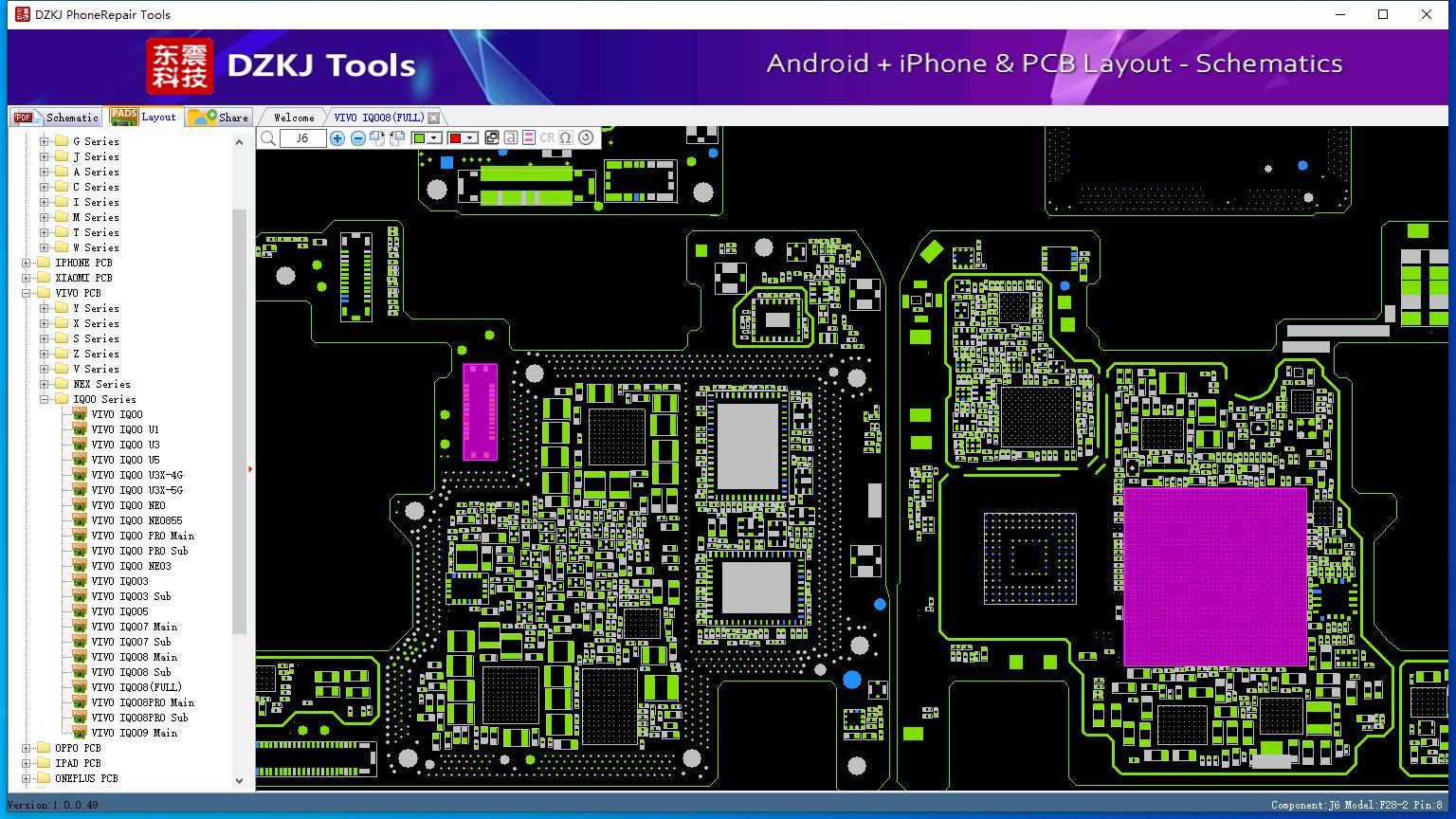Click the pink stacked-bars icon in the toolbar
Screen dimensions: 1456x819
pyautogui.click(x=529, y=138)
